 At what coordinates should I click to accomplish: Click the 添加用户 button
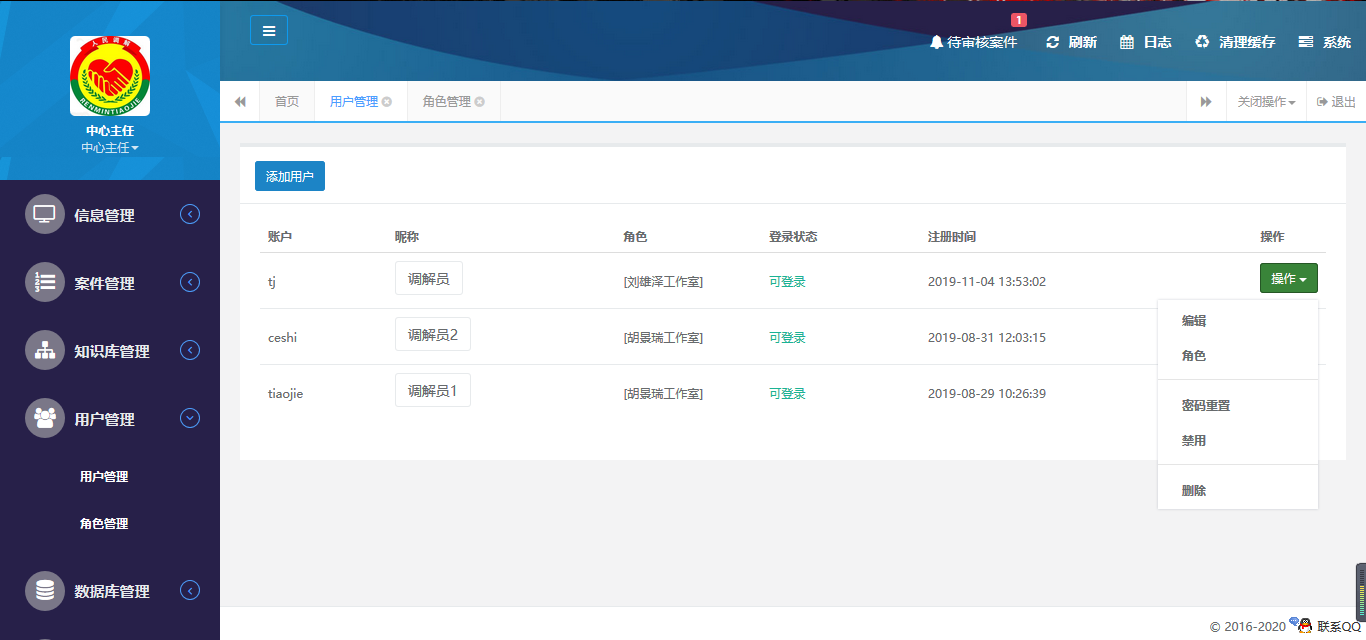pyautogui.click(x=289, y=175)
